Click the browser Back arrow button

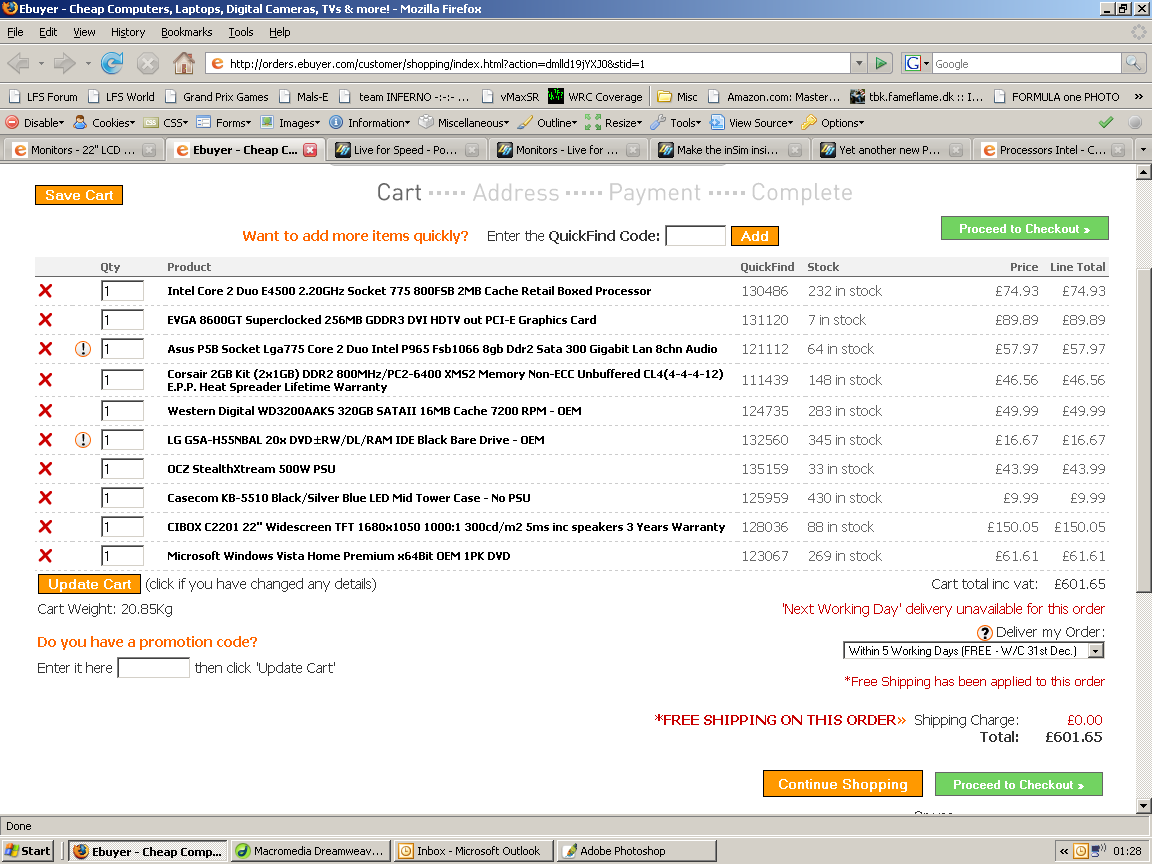pos(18,64)
